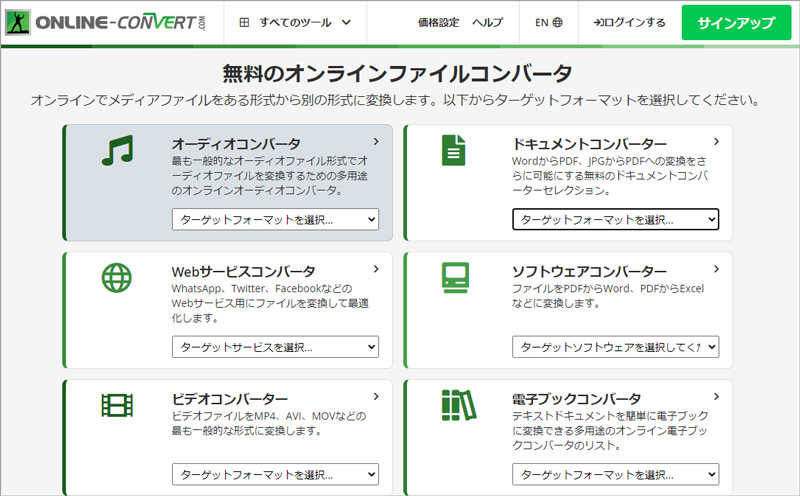Open the Web service target service dropdown
Screen dimensions: 800x496
coord(275,347)
